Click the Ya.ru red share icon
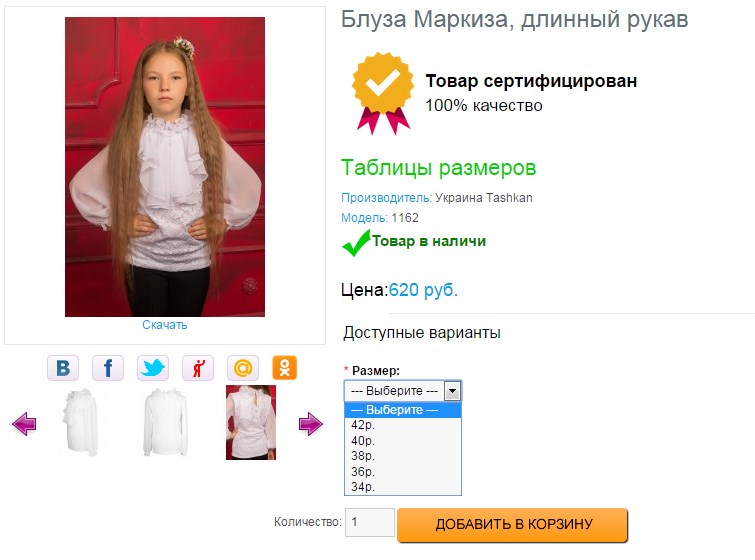 click(198, 368)
